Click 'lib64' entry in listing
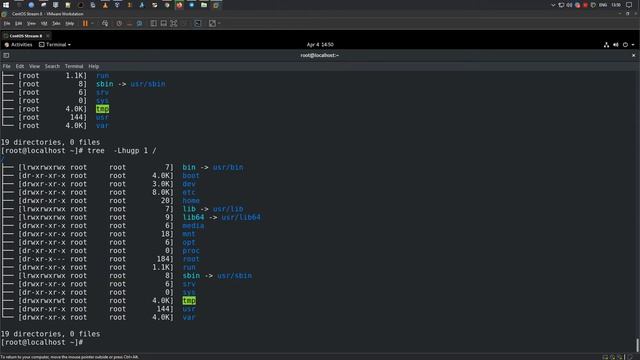Viewport: 640px width, 360px height. click(193, 217)
